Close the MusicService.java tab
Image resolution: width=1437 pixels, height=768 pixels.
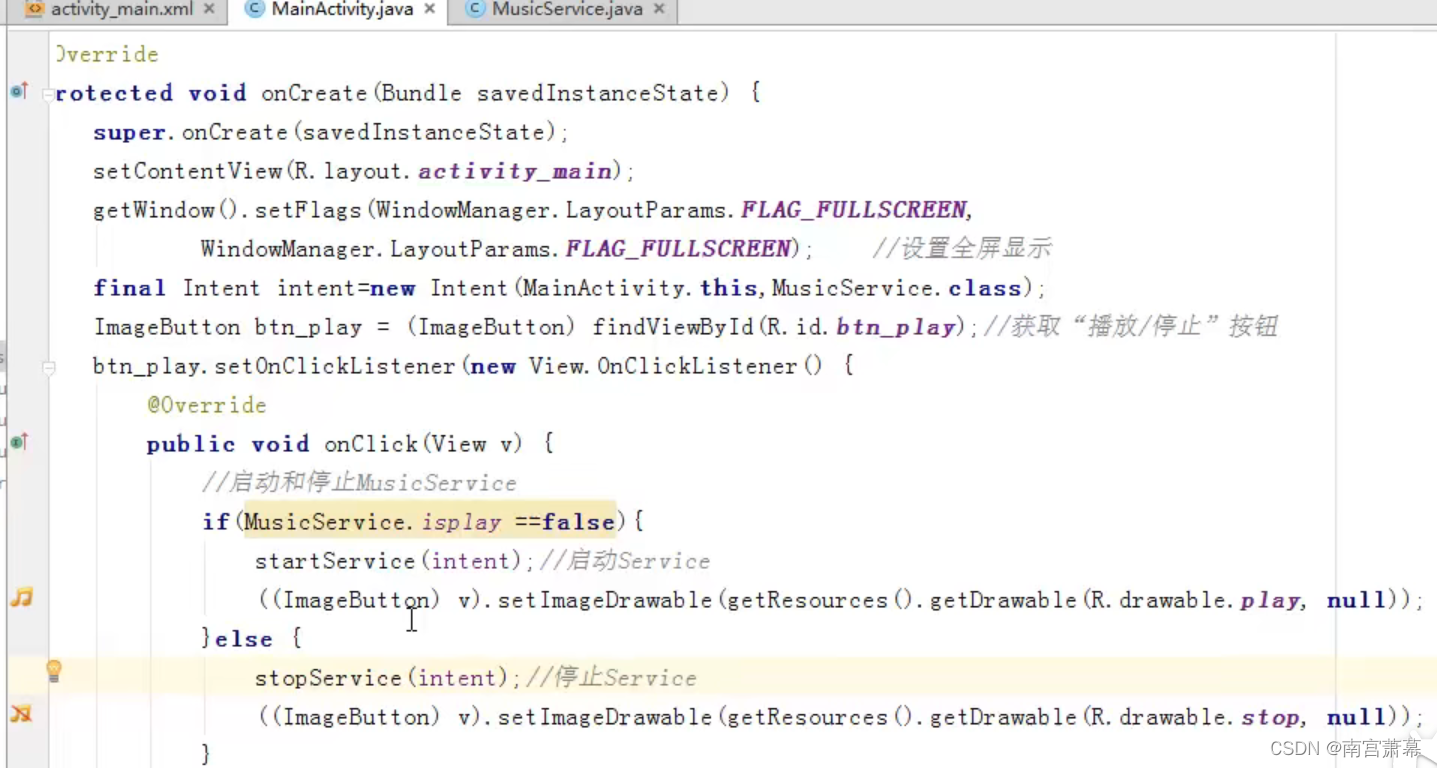659,9
